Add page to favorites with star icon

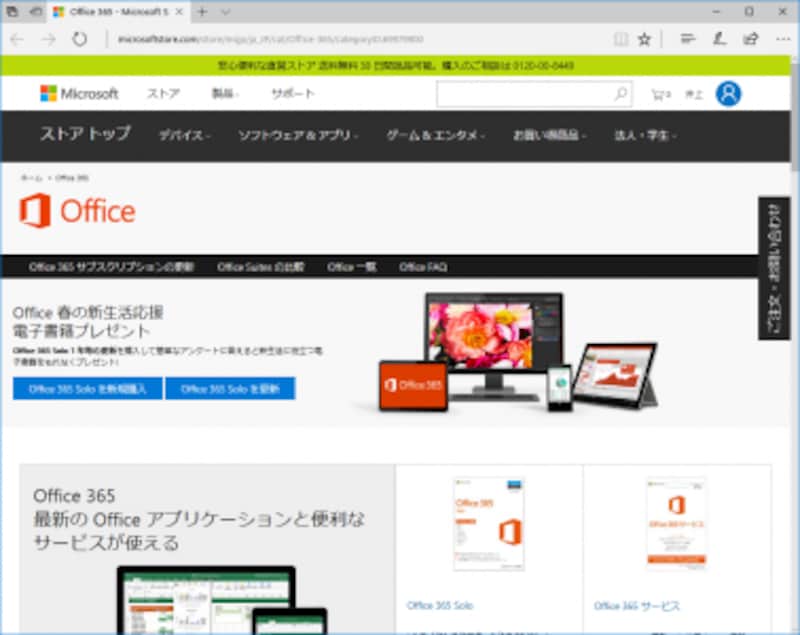coord(644,39)
